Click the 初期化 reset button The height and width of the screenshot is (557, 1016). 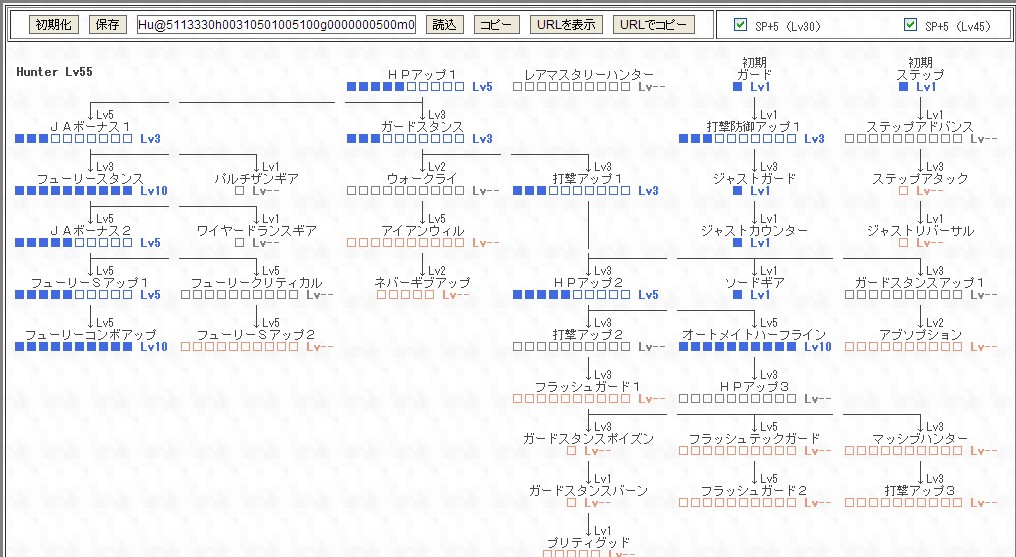click(55, 25)
